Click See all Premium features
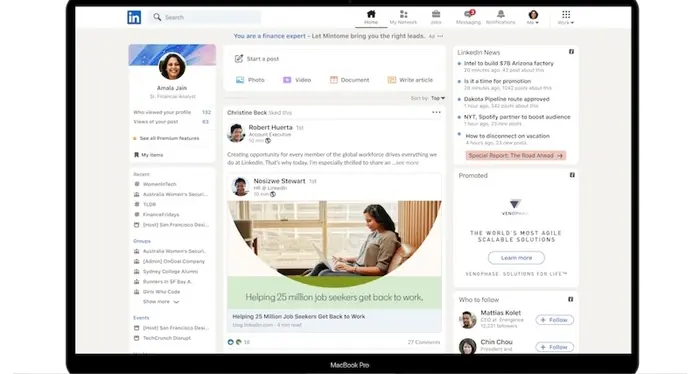Image resolution: width=700 pixels, height=374 pixels. 166,138
